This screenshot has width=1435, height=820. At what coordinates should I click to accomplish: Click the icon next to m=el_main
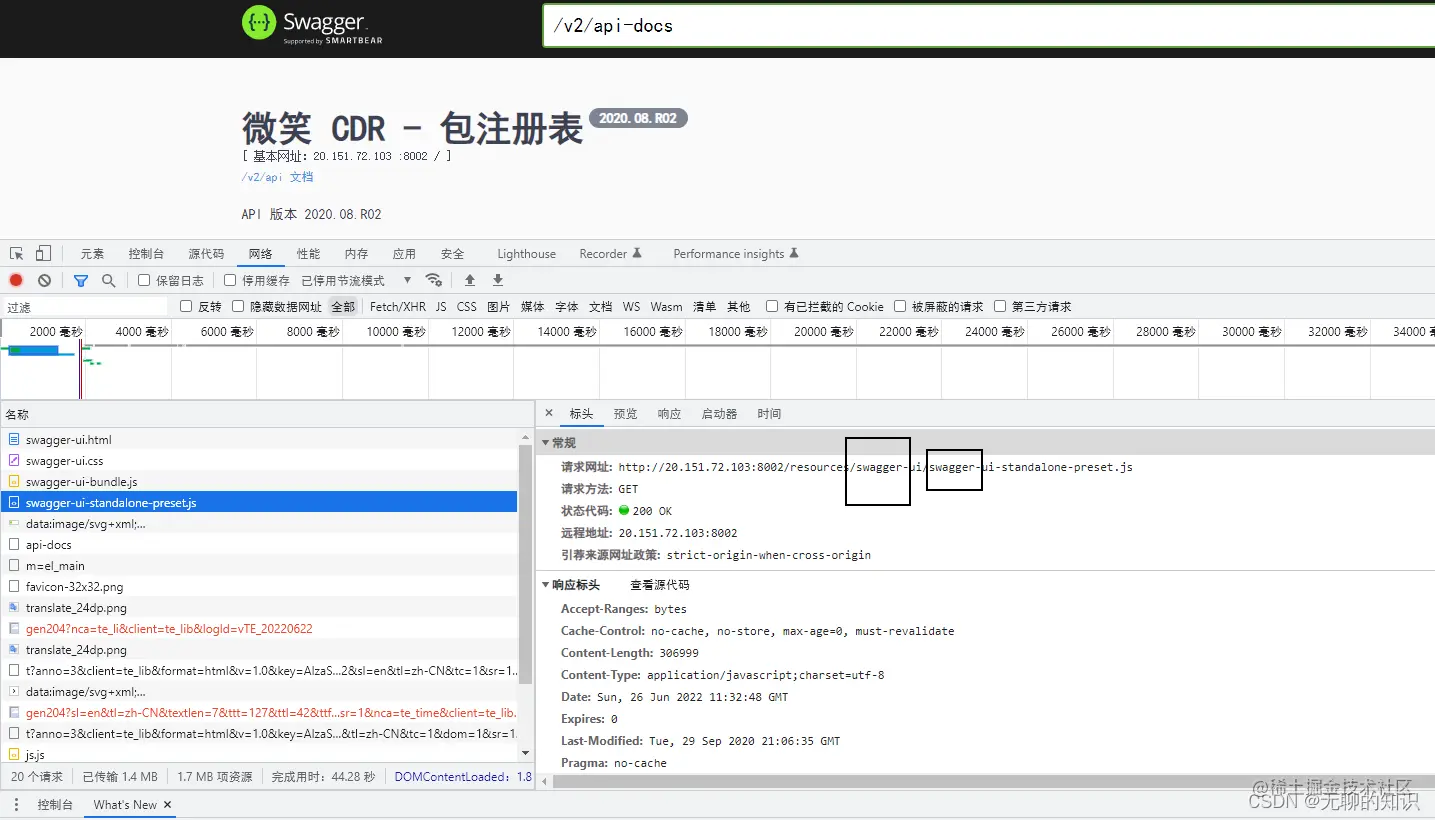tap(14, 566)
